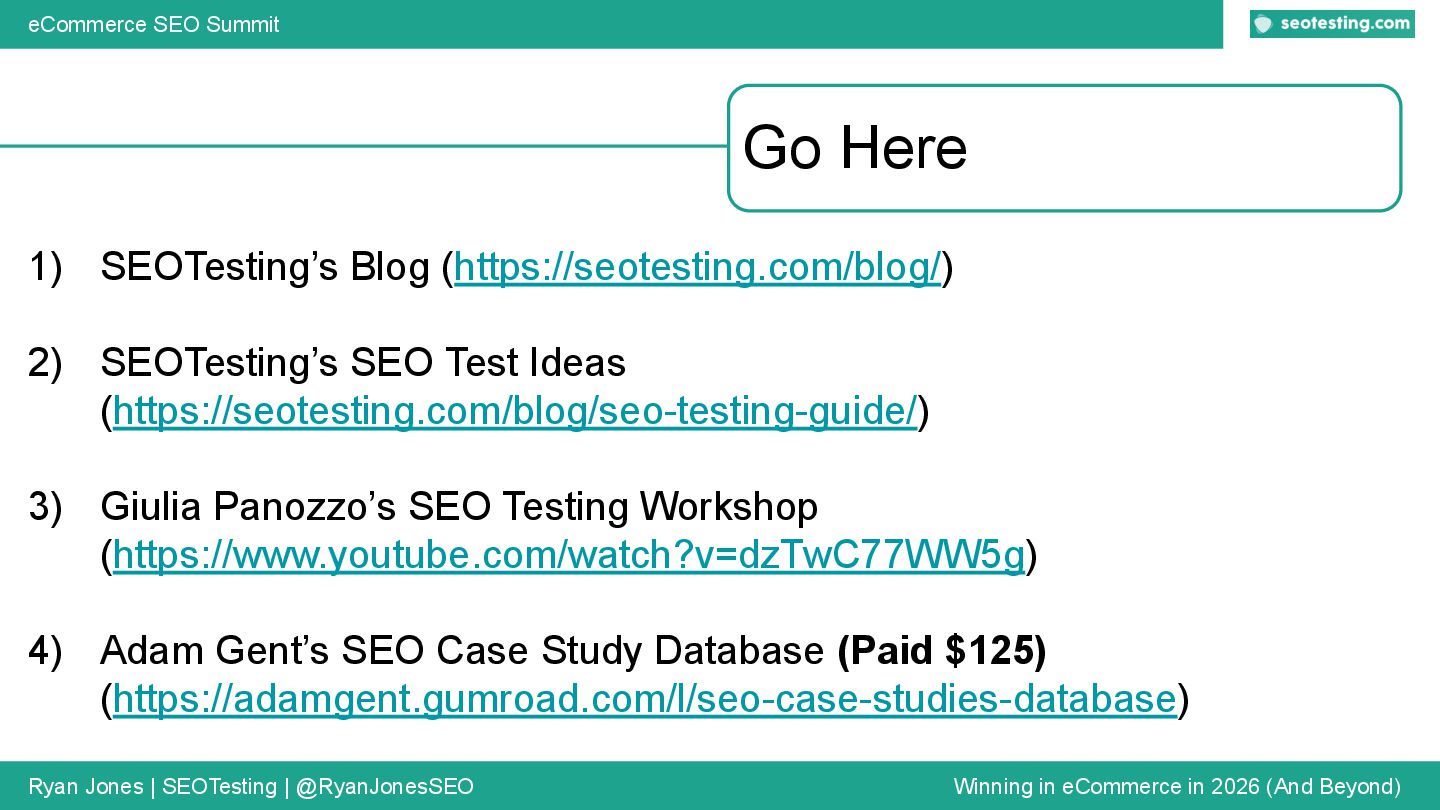Select the bold '(Paid $125)' text
The image size is (1440, 810).
[942, 651]
